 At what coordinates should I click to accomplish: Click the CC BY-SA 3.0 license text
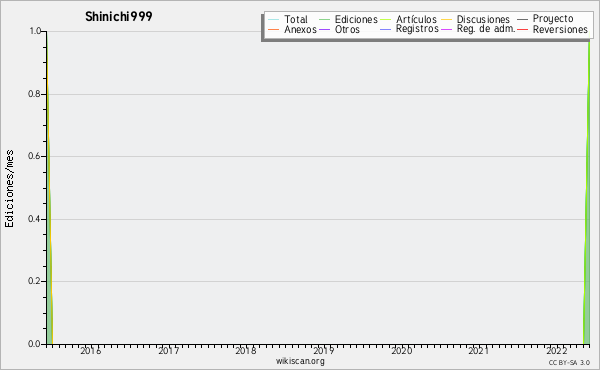[x=569, y=363]
